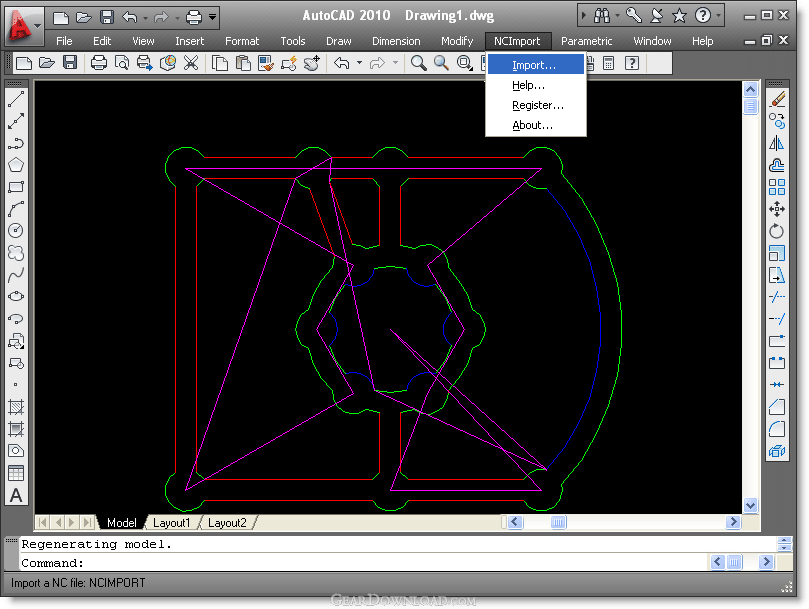Click the InfoCenter favorites star icon
The image size is (809, 609).
[x=679, y=15]
